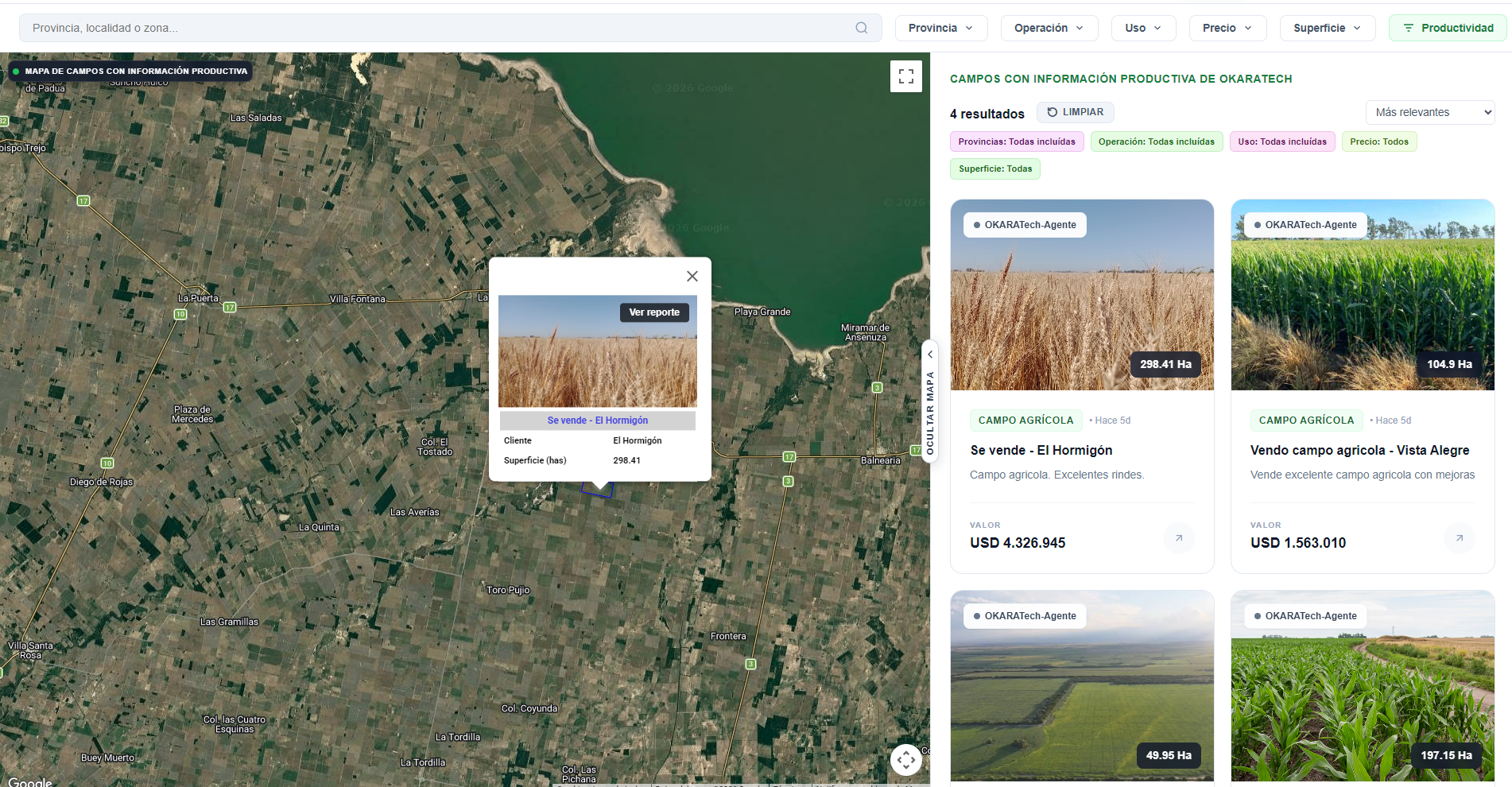The height and width of the screenshot is (787, 1512).
Task: Click the La Quinta map label
Action: click(x=319, y=527)
